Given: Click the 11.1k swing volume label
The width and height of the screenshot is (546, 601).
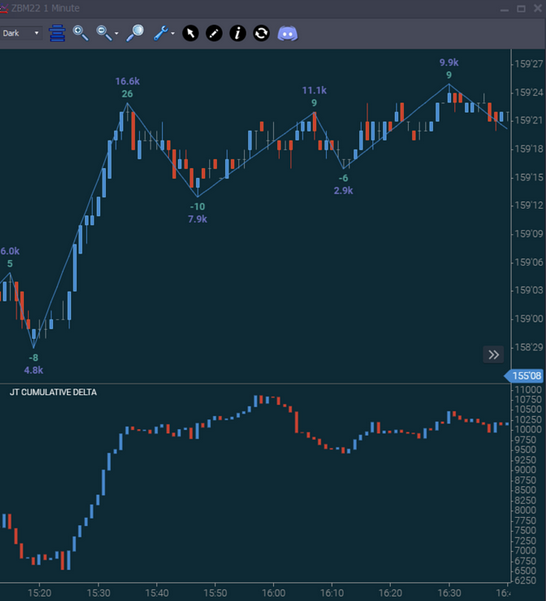Looking at the screenshot, I should coord(314,90).
